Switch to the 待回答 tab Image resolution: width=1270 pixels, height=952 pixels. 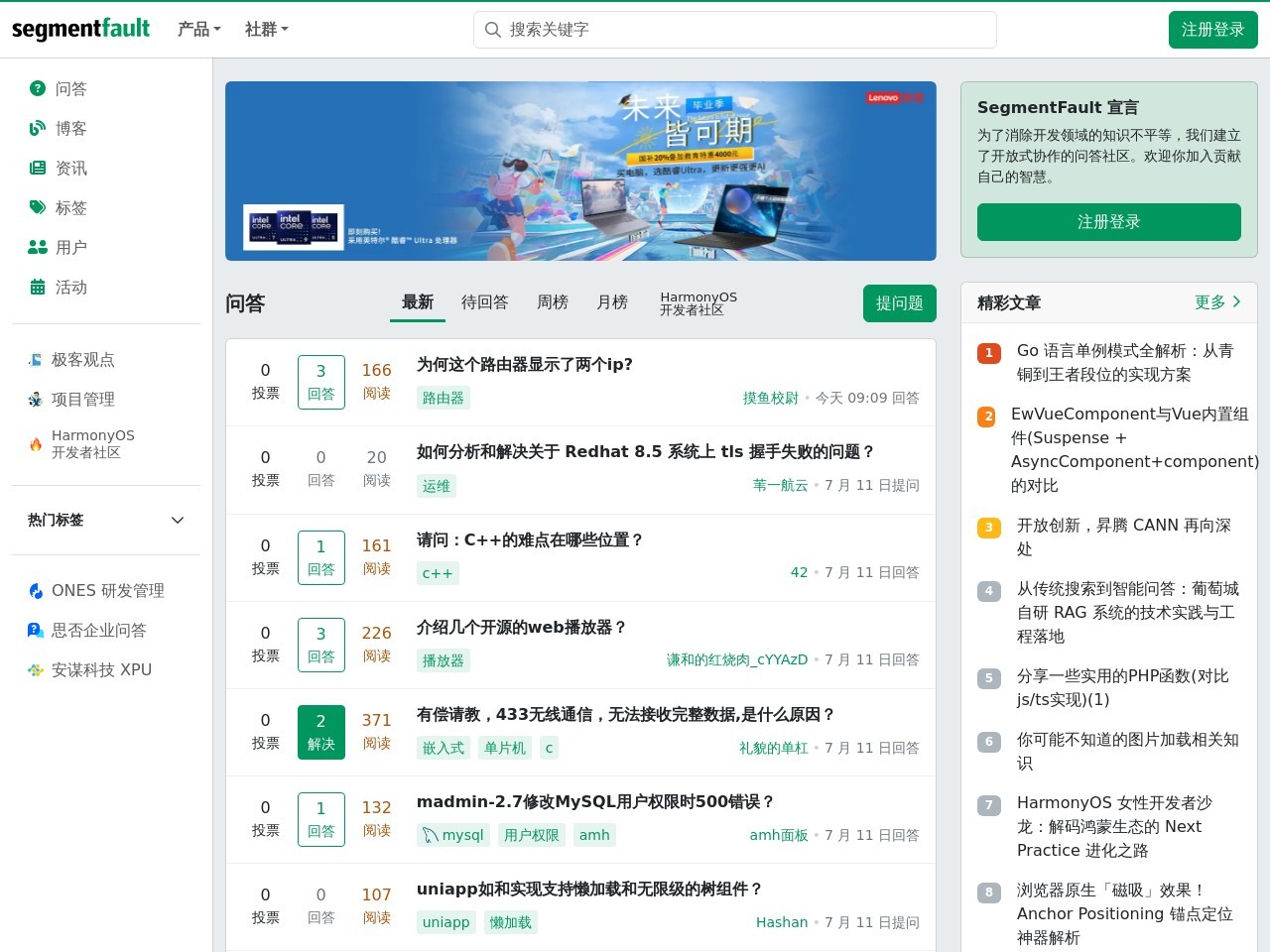tap(485, 302)
